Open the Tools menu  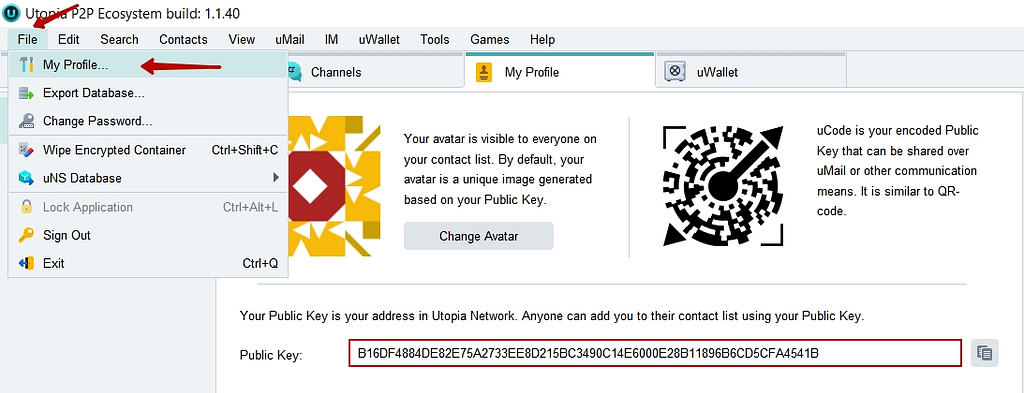click(435, 39)
